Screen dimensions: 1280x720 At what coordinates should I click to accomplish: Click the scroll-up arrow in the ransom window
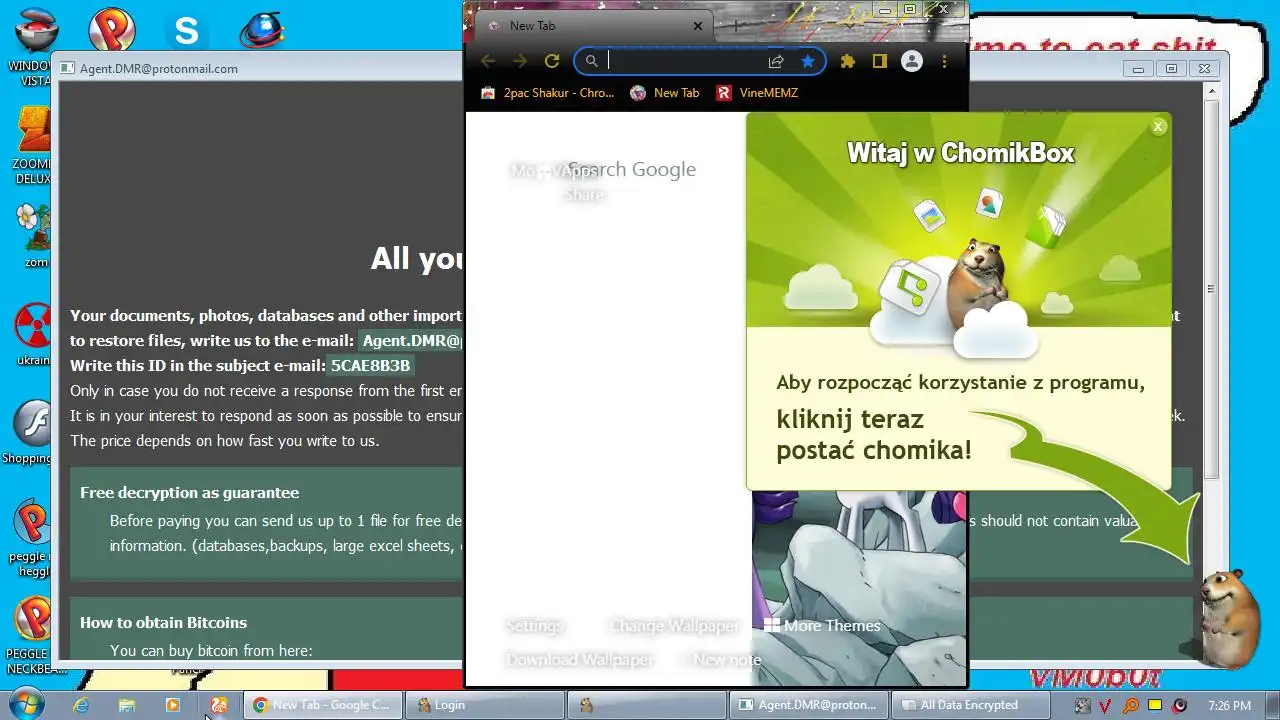coord(1211,91)
